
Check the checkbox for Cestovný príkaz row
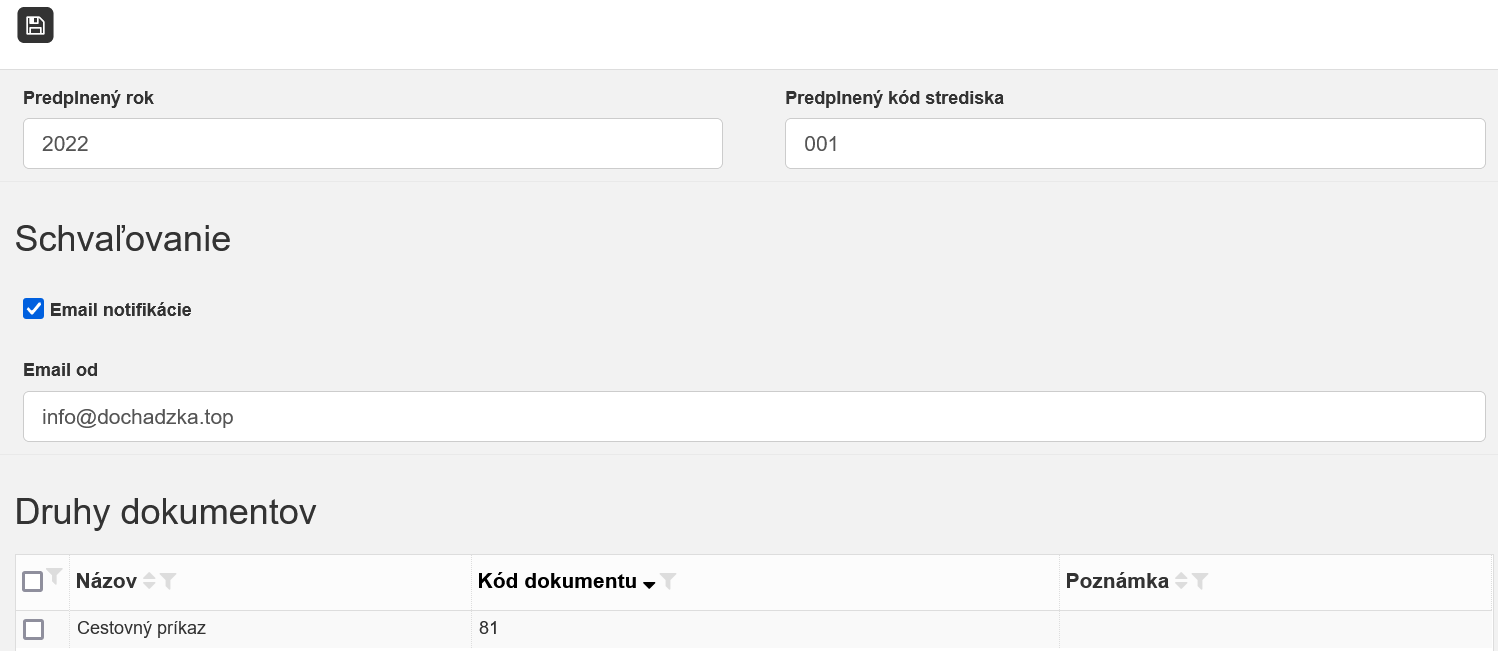(33, 629)
